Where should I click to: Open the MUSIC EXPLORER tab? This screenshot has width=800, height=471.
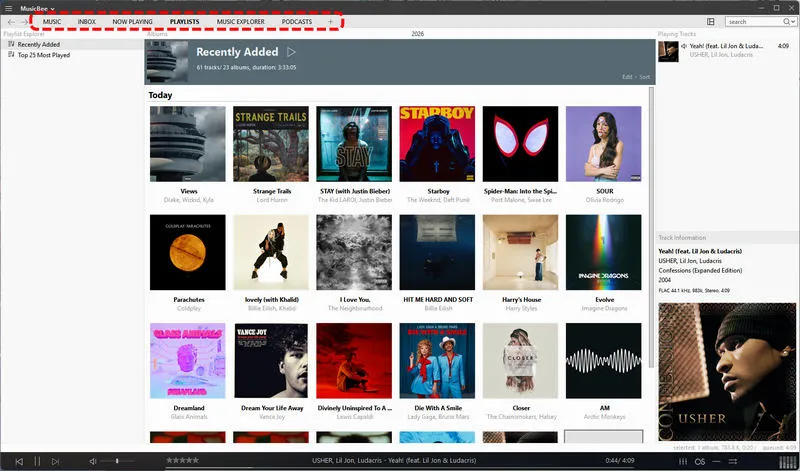pyautogui.click(x=241, y=22)
